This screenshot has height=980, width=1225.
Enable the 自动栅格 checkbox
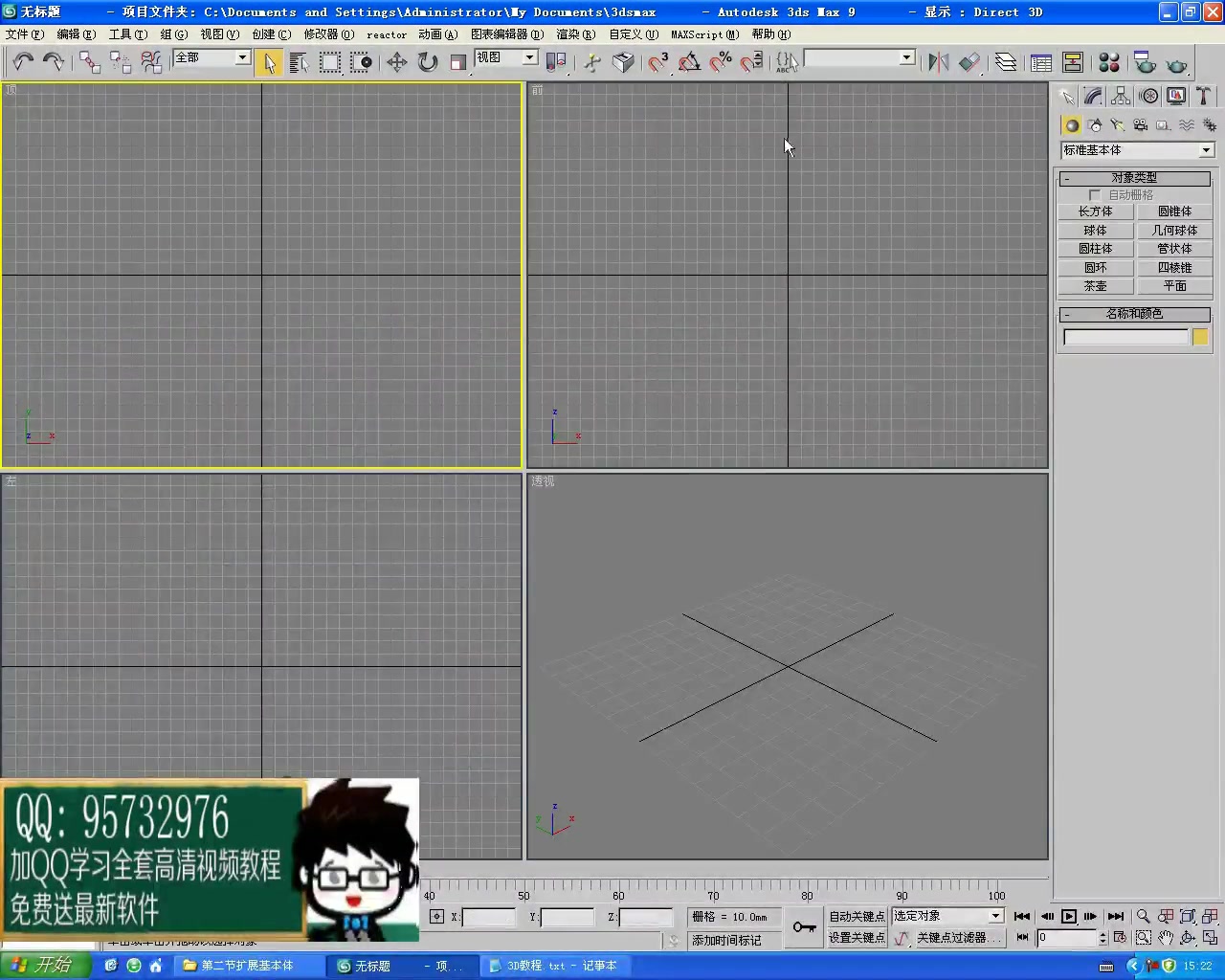(1095, 194)
